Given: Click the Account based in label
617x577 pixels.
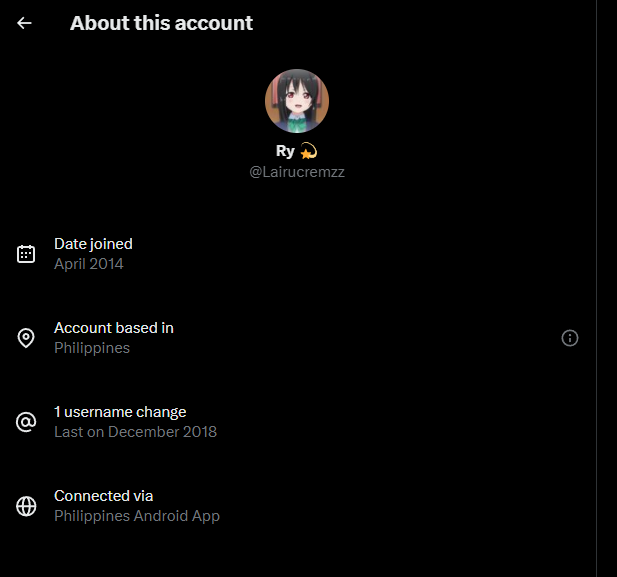Looking at the screenshot, I should click(114, 328).
